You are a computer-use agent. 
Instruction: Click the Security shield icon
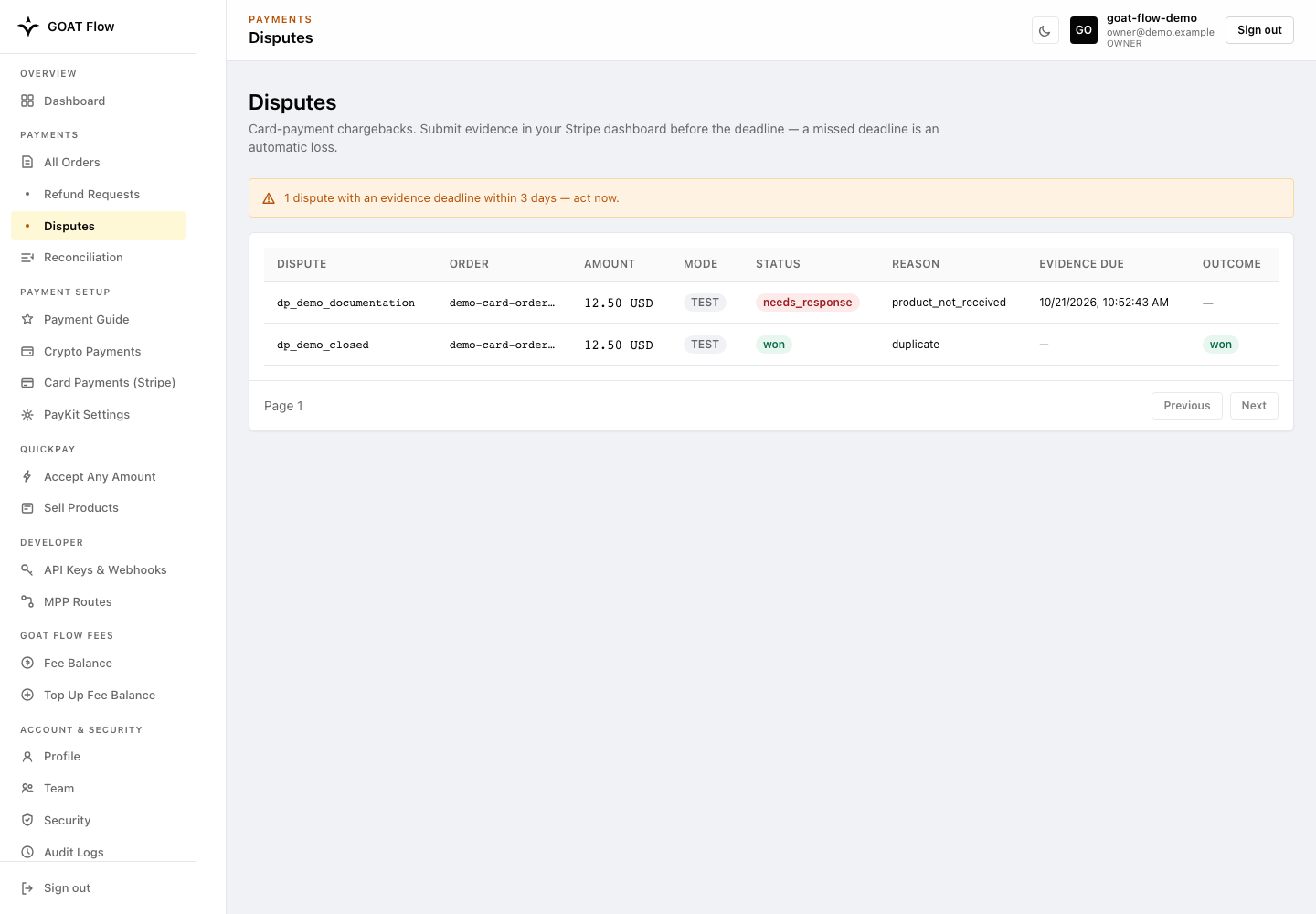(x=27, y=820)
